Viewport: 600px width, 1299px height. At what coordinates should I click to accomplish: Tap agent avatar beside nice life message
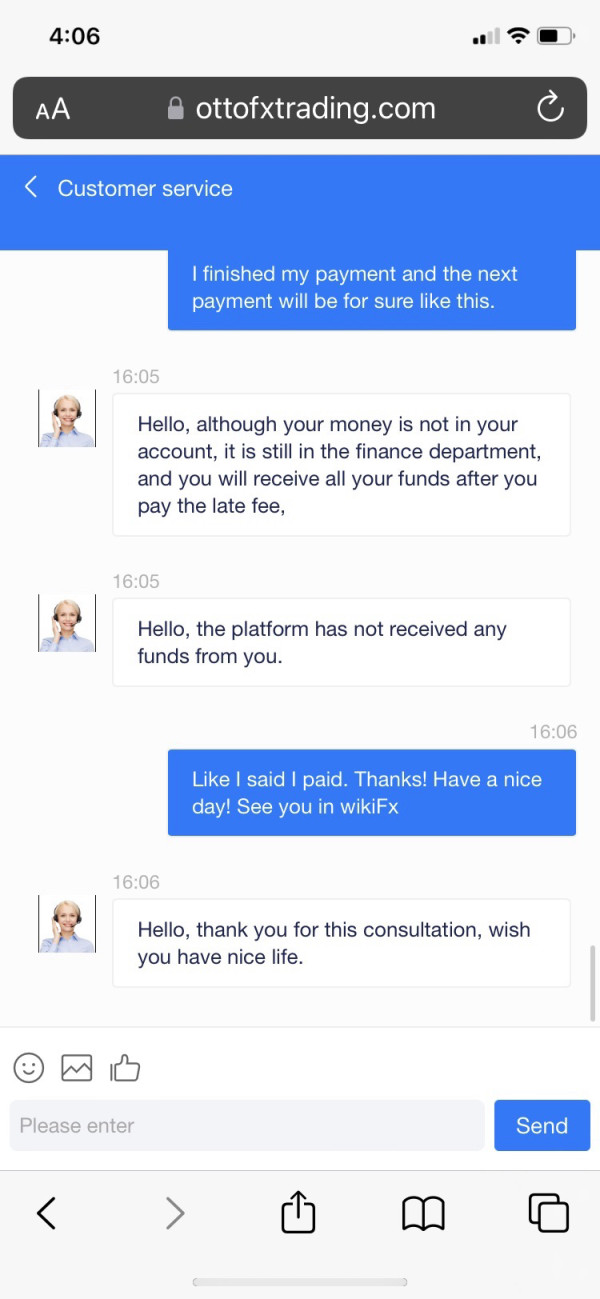click(67, 924)
